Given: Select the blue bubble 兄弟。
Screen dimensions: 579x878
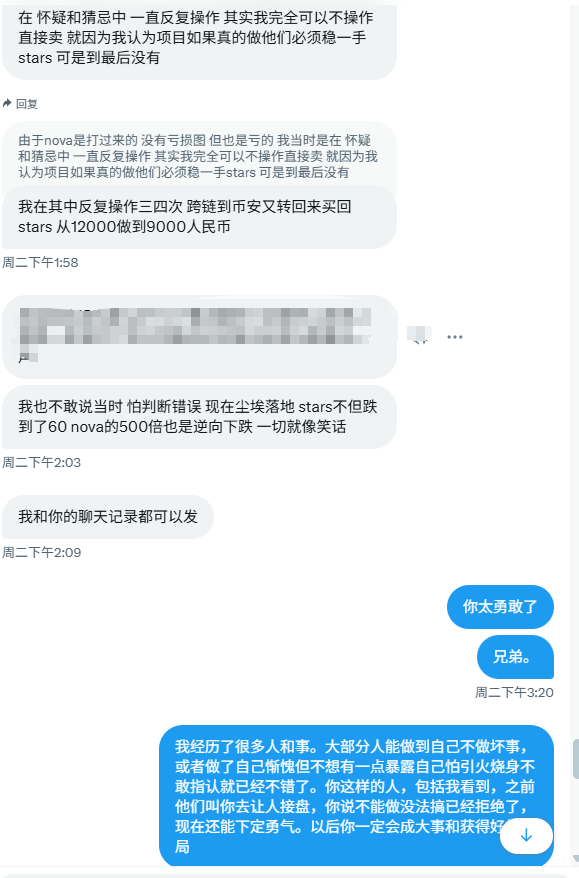Looking at the screenshot, I should click(x=515, y=657).
